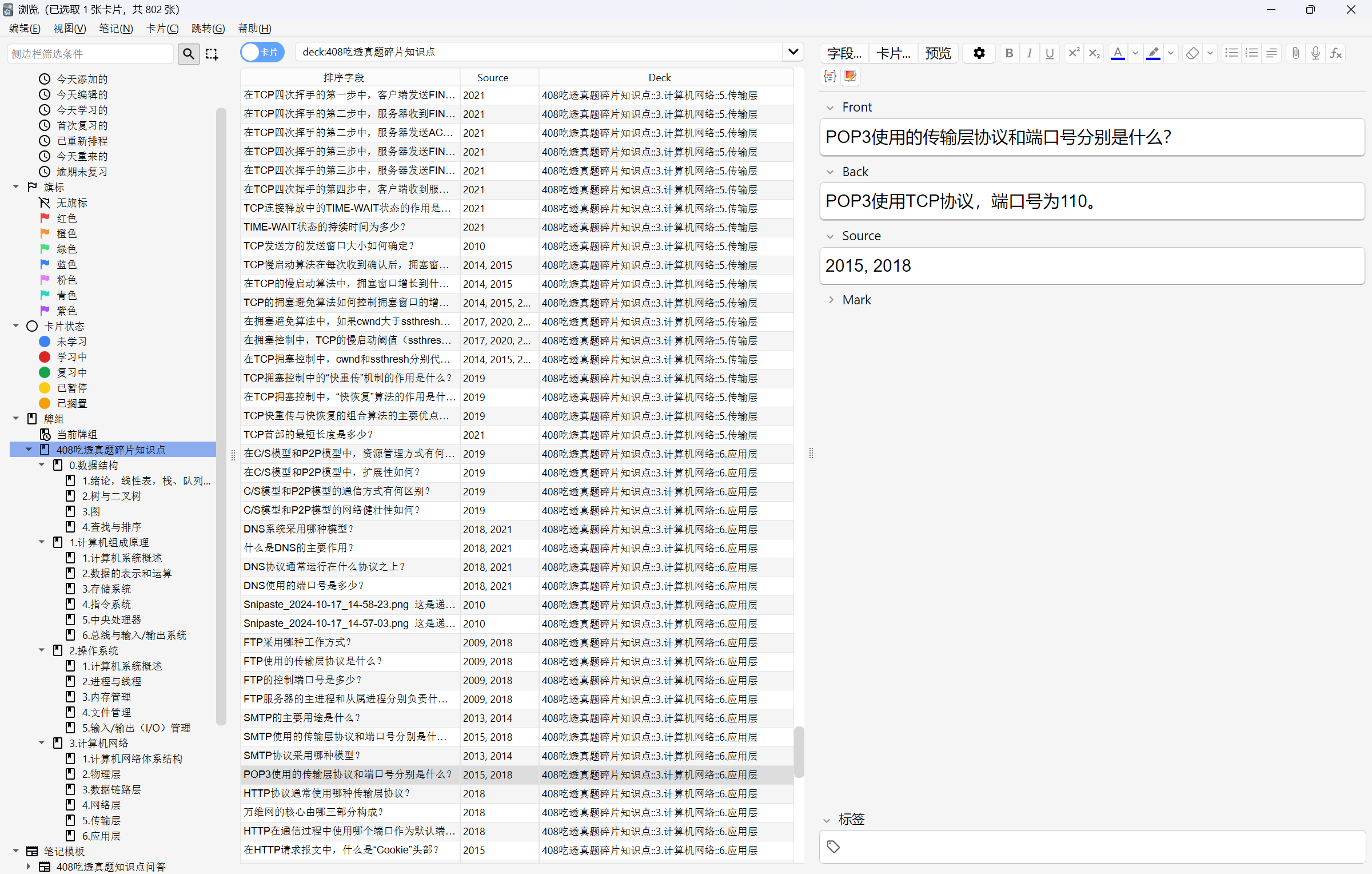The height and width of the screenshot is (874, 1372).
Task: Insert an ordered numbered list
Action: [1251, 53]
